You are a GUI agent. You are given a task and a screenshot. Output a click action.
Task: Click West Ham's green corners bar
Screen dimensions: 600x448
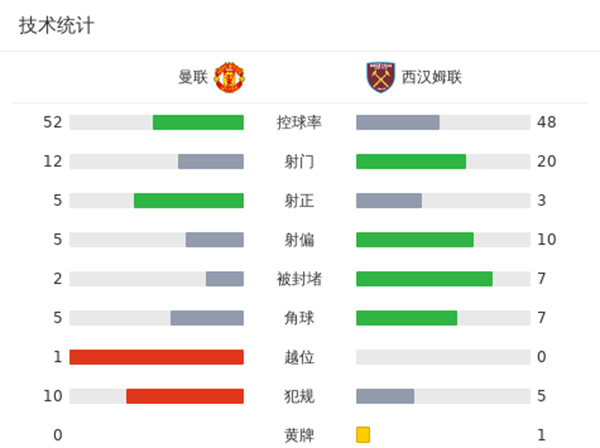click(x=407, y=318)
